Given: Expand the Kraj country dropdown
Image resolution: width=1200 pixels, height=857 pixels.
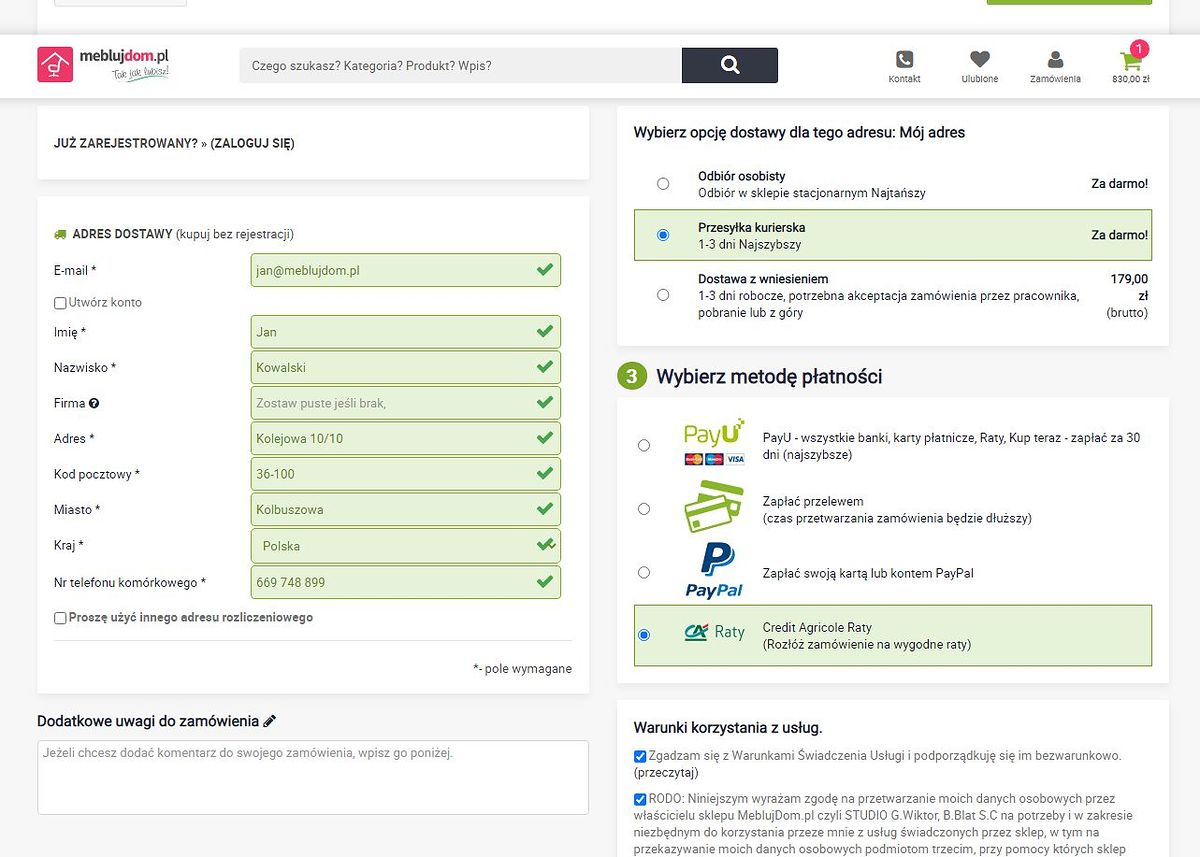Looking at the screenshot, I should coord(406,546).
